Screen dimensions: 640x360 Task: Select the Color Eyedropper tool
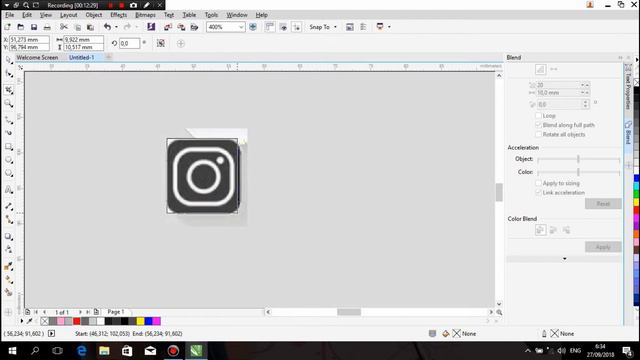(x=9, y=266)
